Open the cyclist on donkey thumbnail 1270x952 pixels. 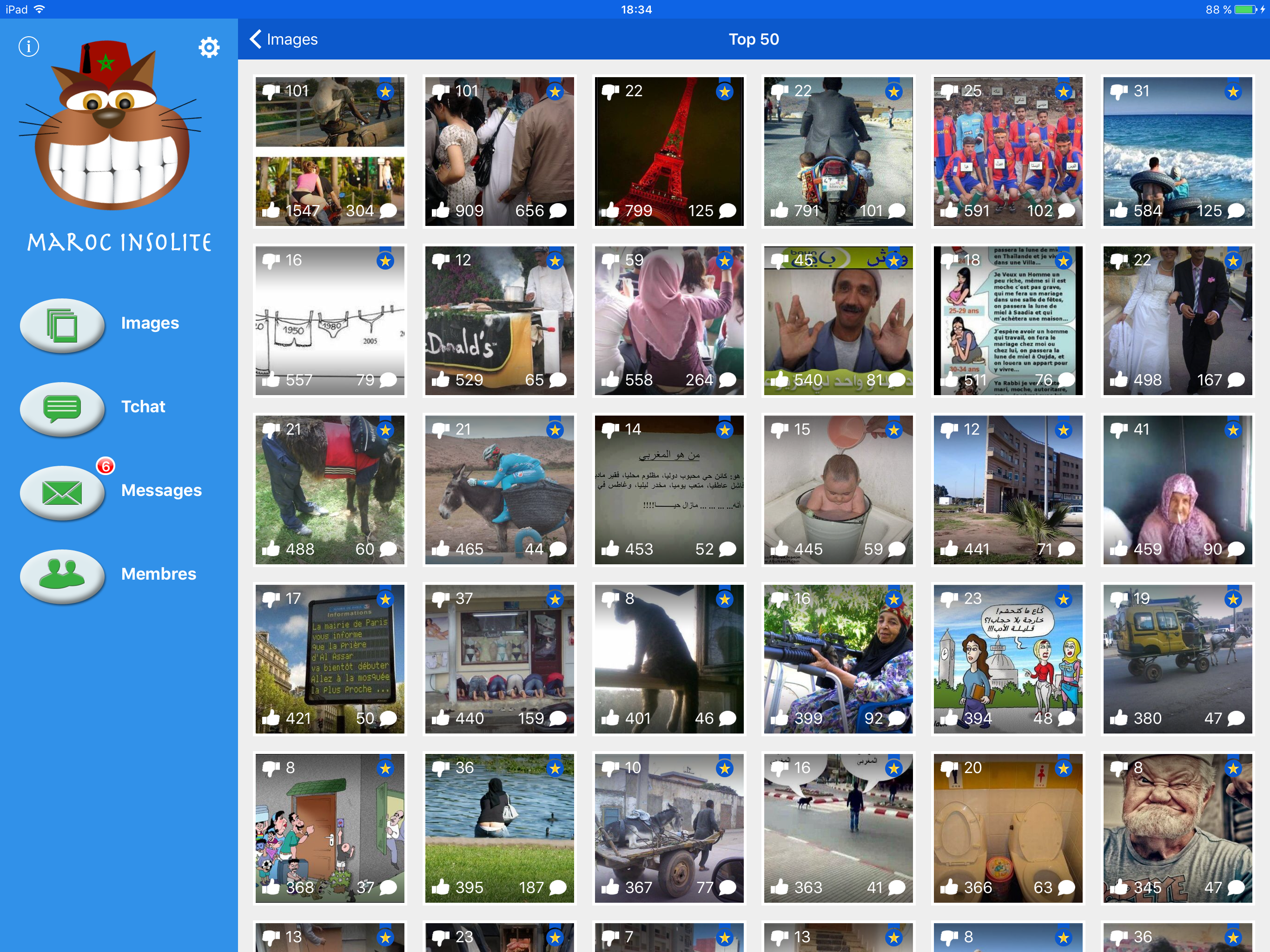[x=500, y=490]
